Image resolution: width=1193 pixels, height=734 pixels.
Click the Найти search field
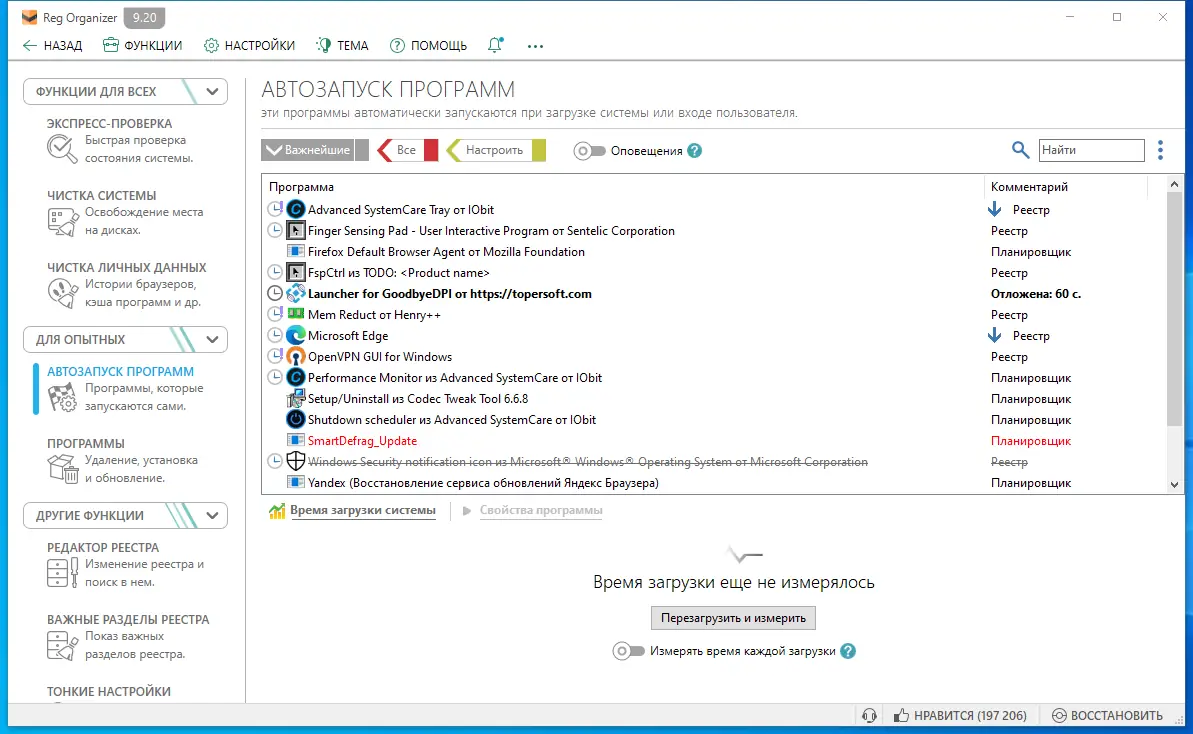pos(1091,150)
